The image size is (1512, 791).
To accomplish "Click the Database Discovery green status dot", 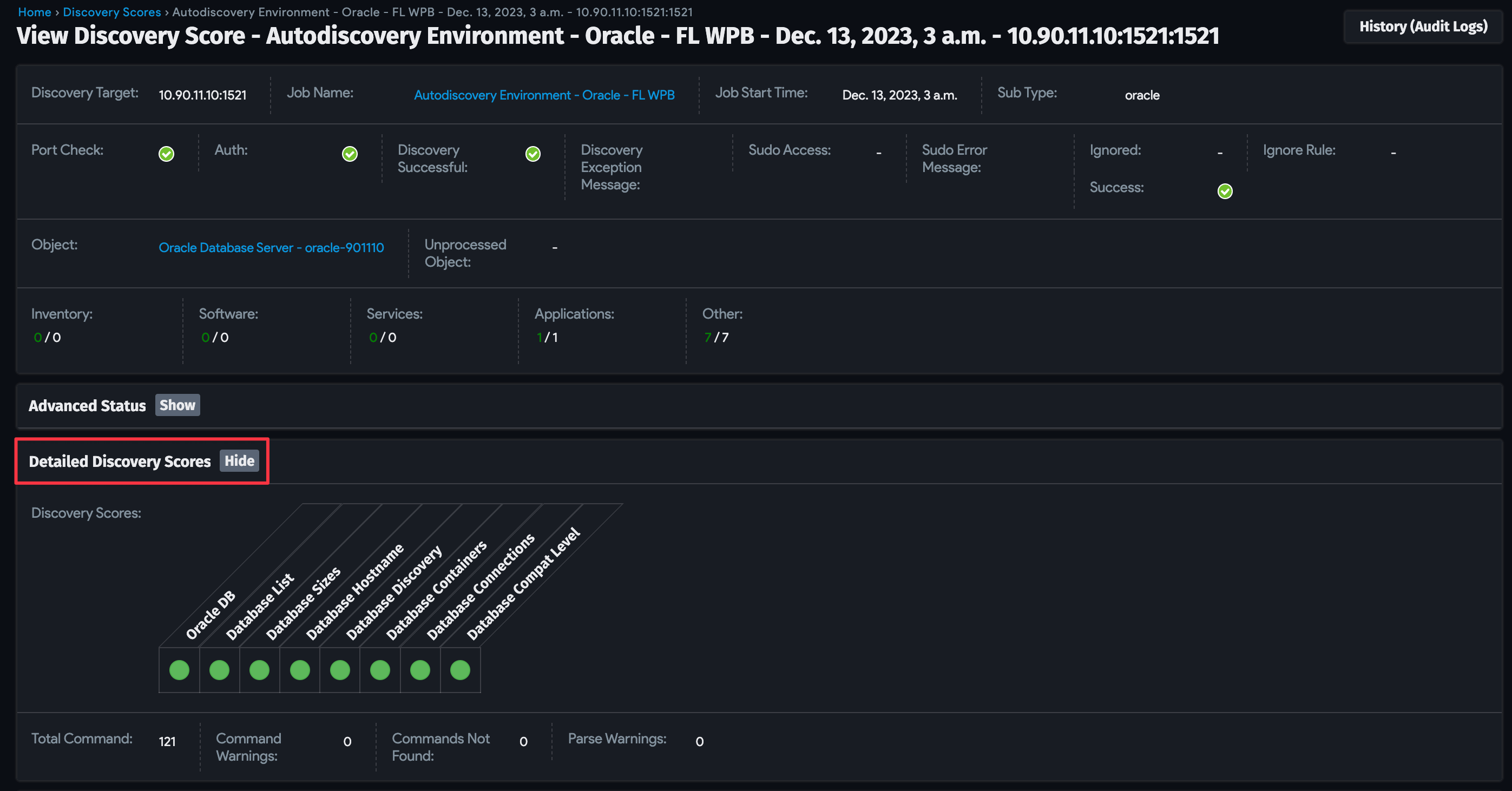I will (340, 669).
